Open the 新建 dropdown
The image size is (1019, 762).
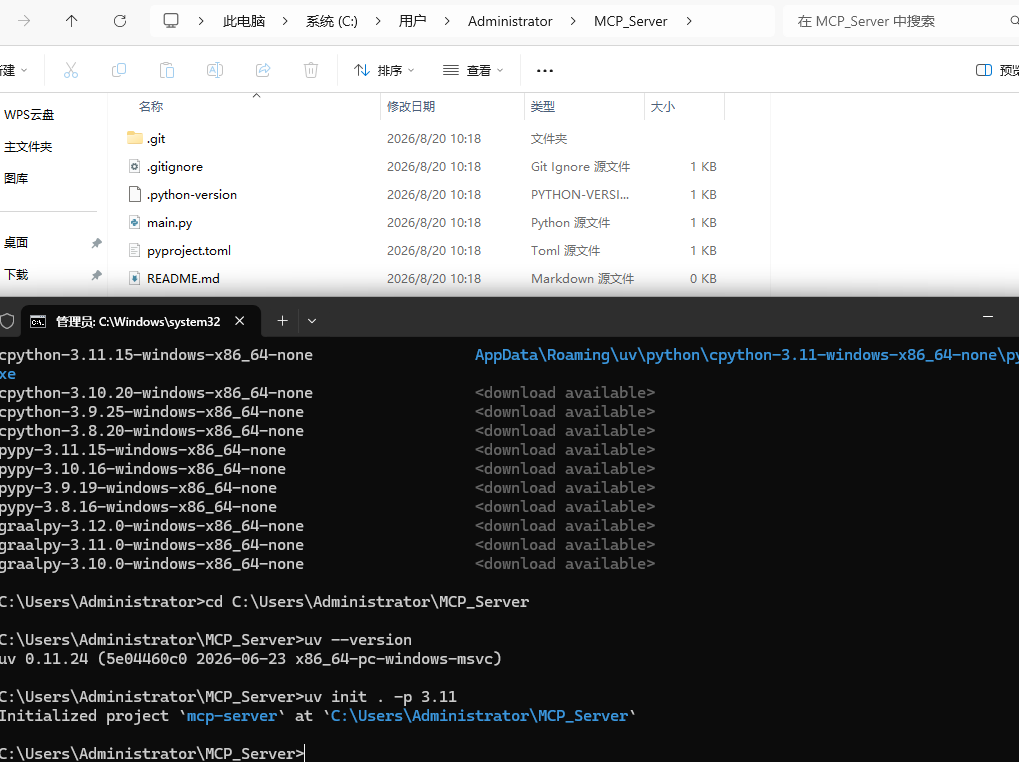click(x=14, y=70)
